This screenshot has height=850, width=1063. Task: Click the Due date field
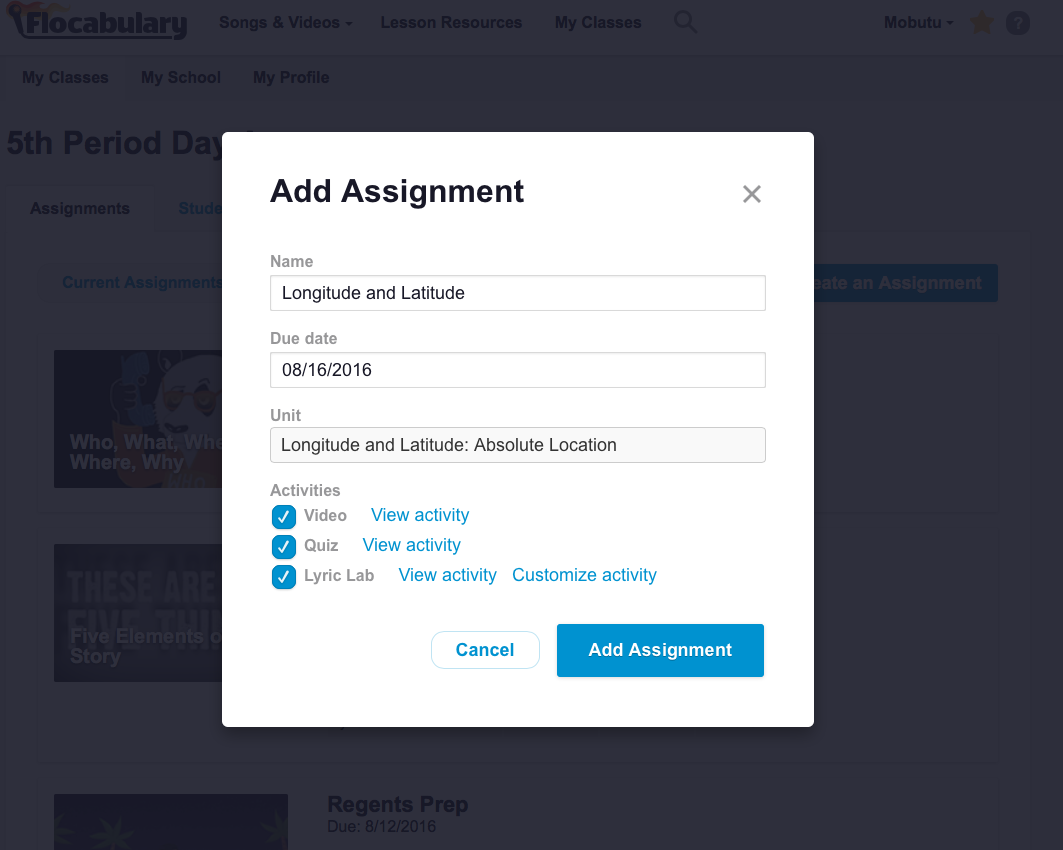tap(517, 370)
